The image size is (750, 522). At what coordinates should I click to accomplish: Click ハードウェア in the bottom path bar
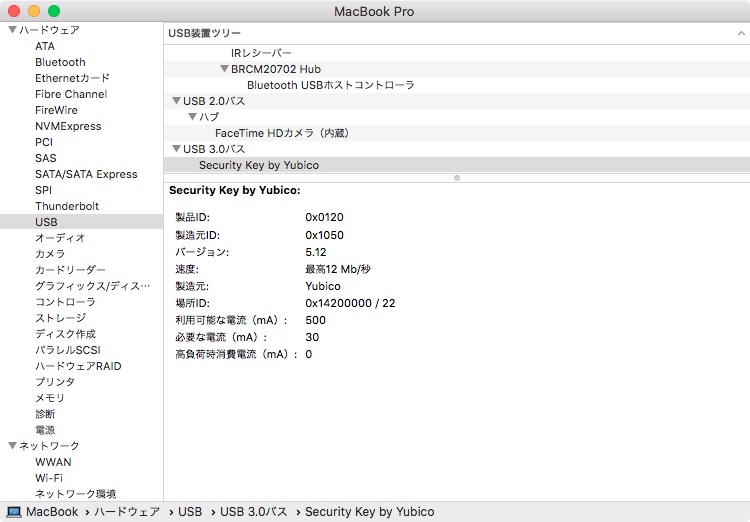coord(127,512)
